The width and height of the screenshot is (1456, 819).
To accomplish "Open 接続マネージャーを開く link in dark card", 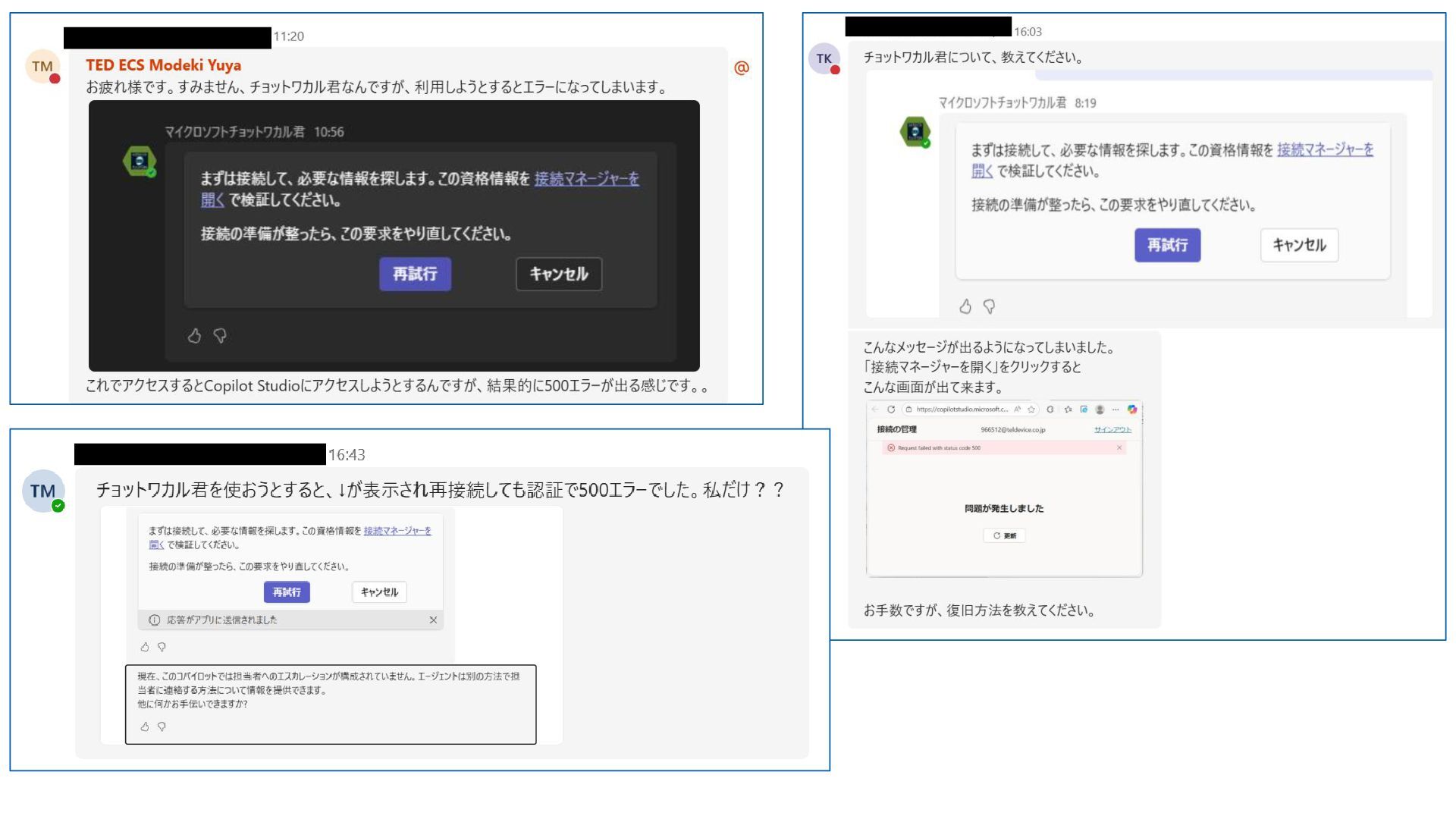I will tap(586, 179).
